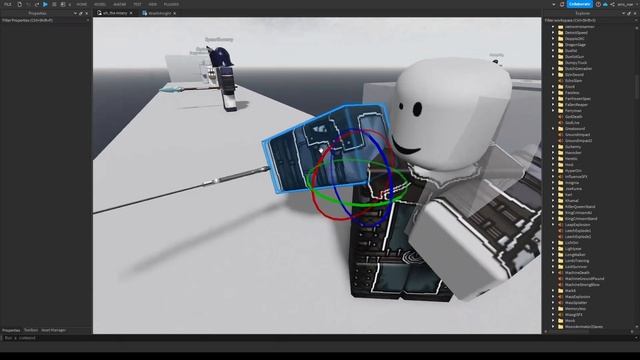The width and height of the screenshot is (640, 360).
Task: Click the LeapExplosion sound icon
Action: coord(560,224)
